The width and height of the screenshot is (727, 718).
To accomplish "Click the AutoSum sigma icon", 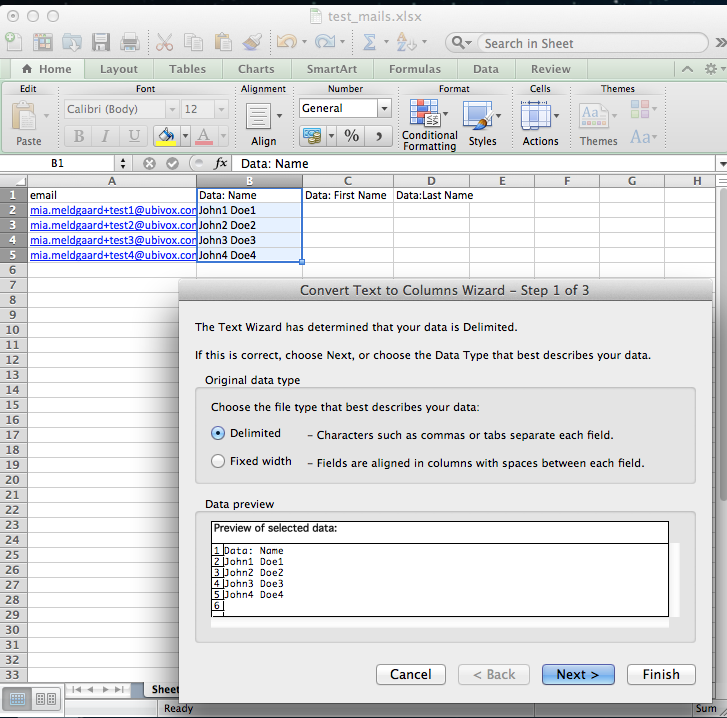I will [369, 43].
